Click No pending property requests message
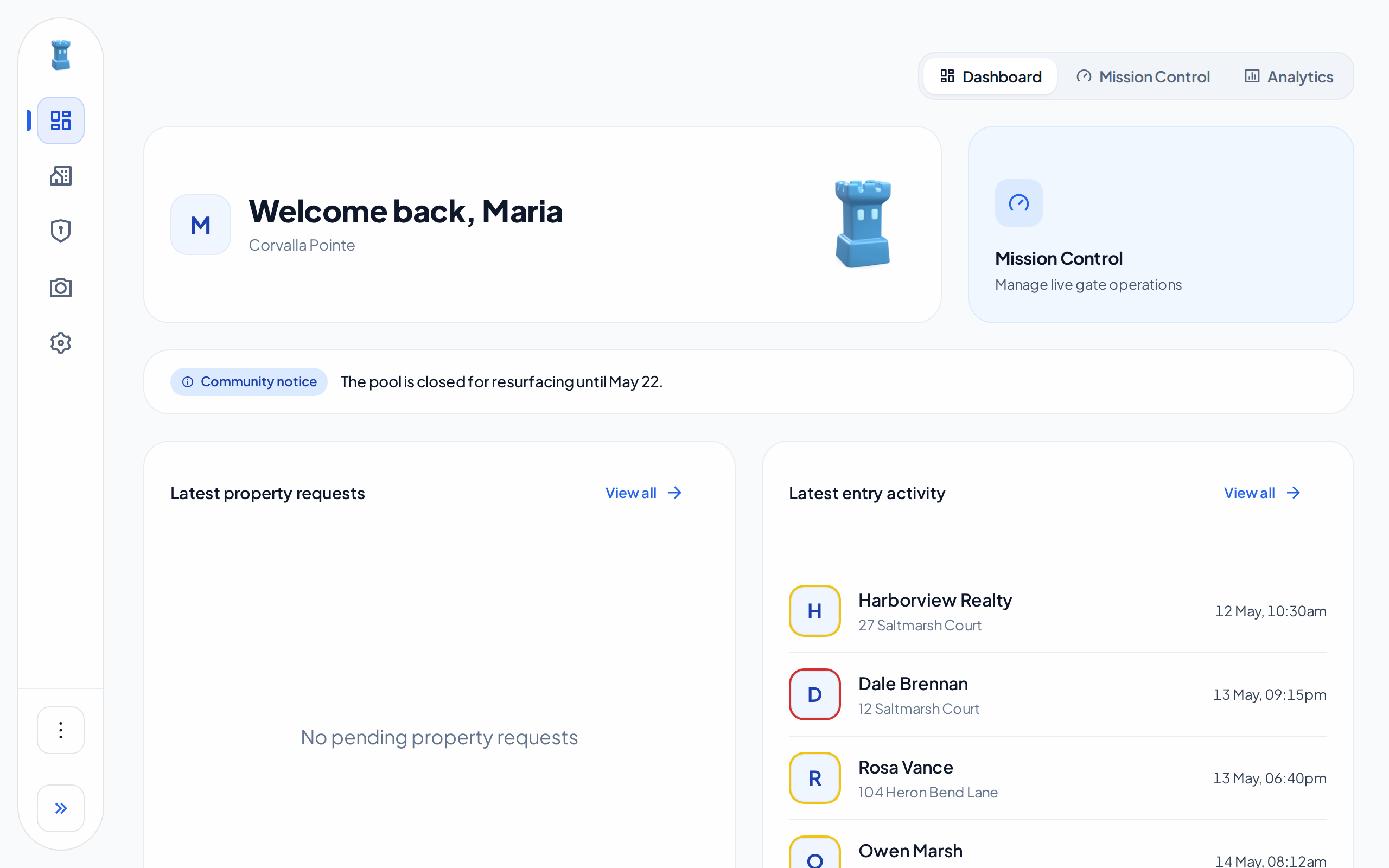This screenshot has width=1389, height=868. pyautogui.click(x=439, y=737)
